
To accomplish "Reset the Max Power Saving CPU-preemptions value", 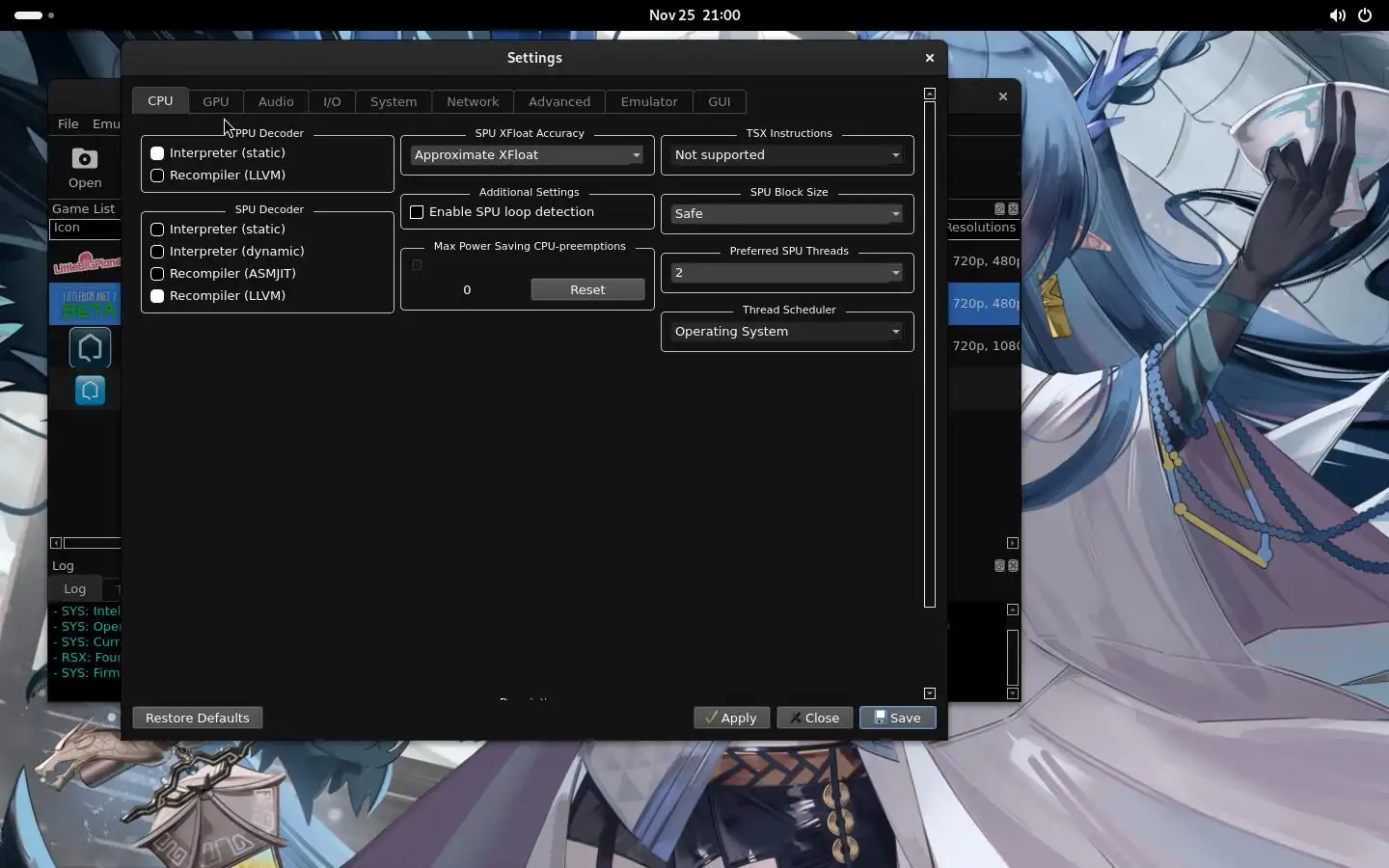I will 587,290.
